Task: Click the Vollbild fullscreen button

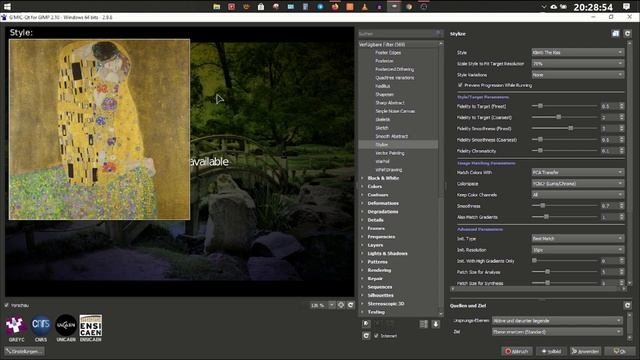Action: point(551,351)
